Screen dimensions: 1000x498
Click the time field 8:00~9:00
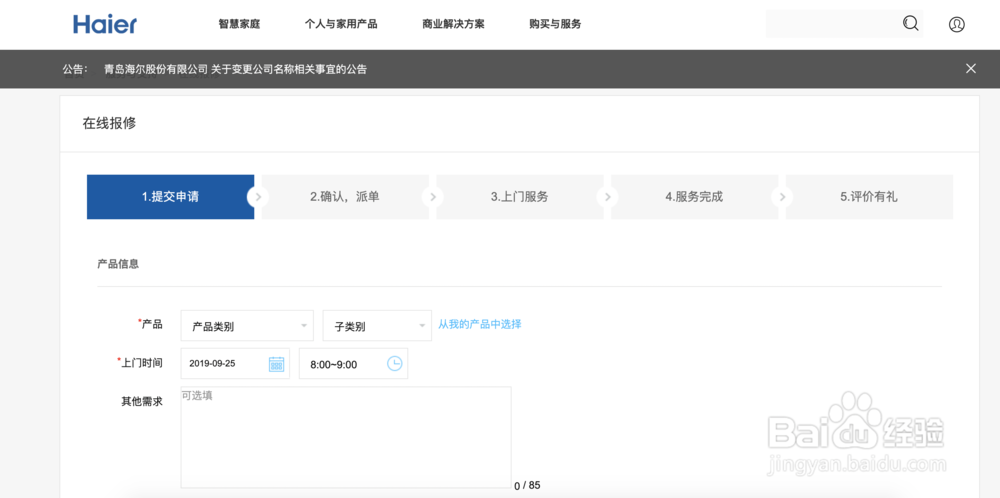(353, 363)
